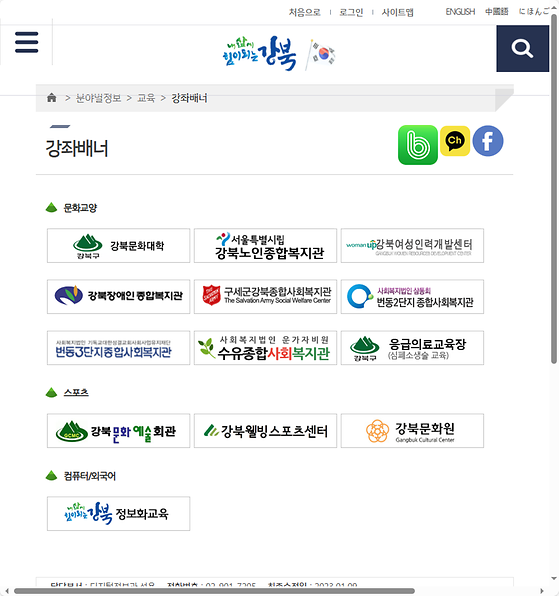The image size is (559, 596).
Task: Click the vertical scrollbar thumb
Action: tap(554, 189)
